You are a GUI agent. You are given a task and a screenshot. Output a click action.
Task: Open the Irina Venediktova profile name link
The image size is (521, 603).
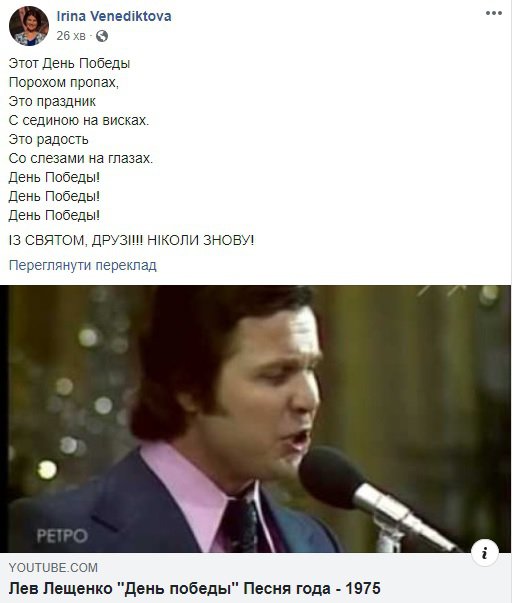[x=114, y=16]
